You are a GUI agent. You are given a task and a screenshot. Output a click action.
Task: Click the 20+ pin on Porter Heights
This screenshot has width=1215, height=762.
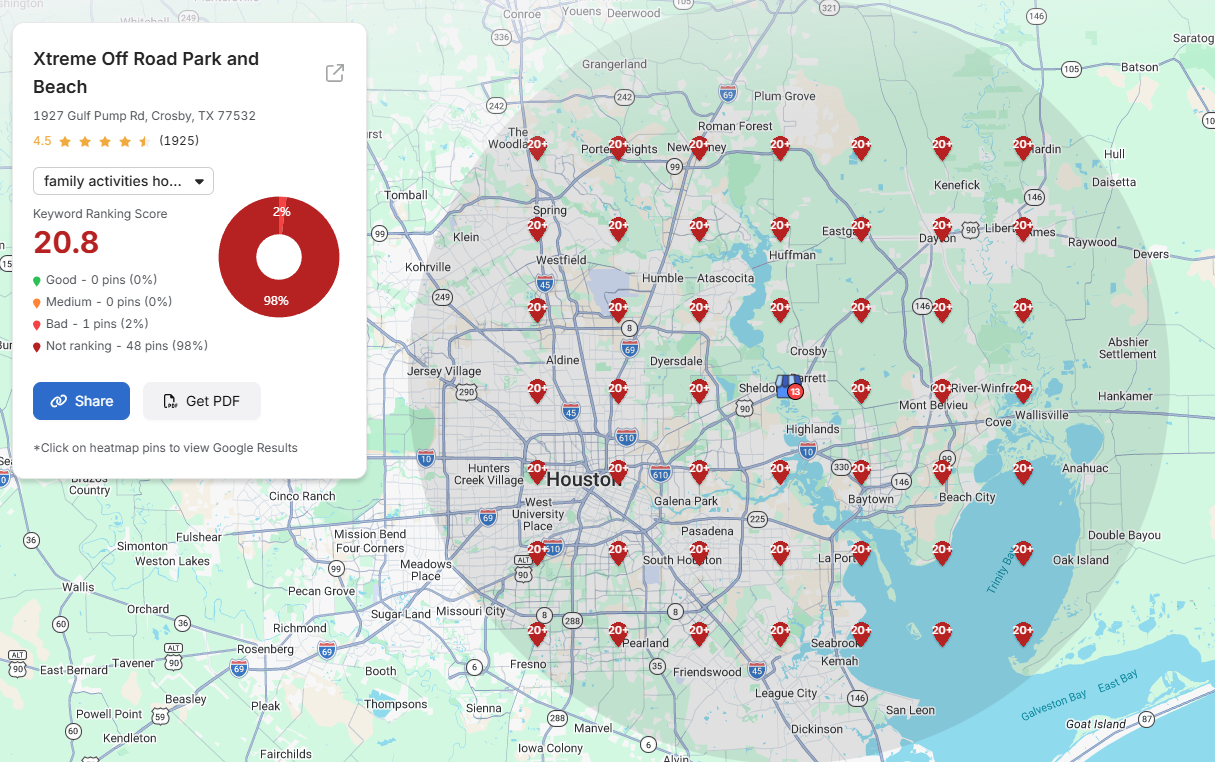point(618,148)
